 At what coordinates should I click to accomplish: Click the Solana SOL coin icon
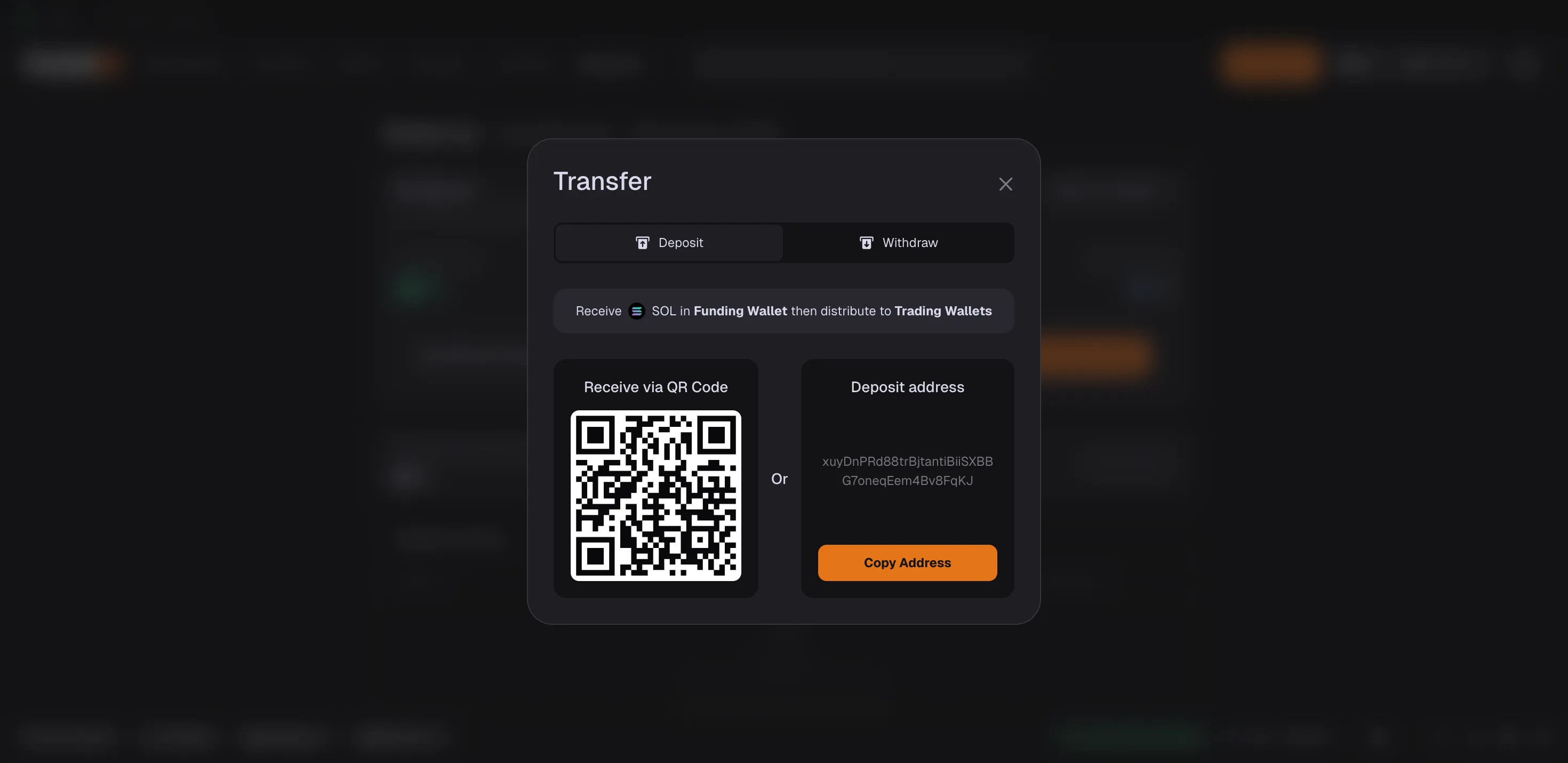click(x=637, y=311)
